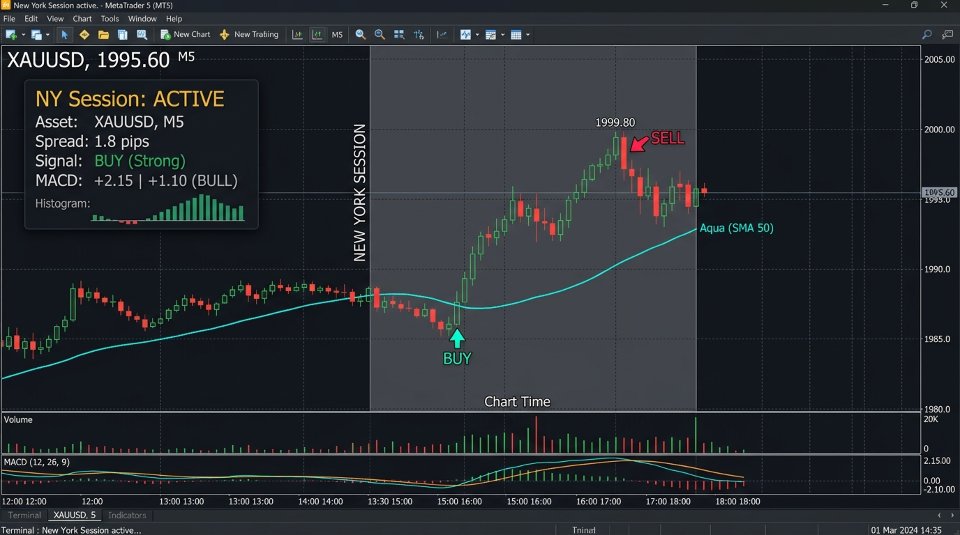Click the Aqua (SMA 50) label
960x535 pixels.
pos(737,228)
